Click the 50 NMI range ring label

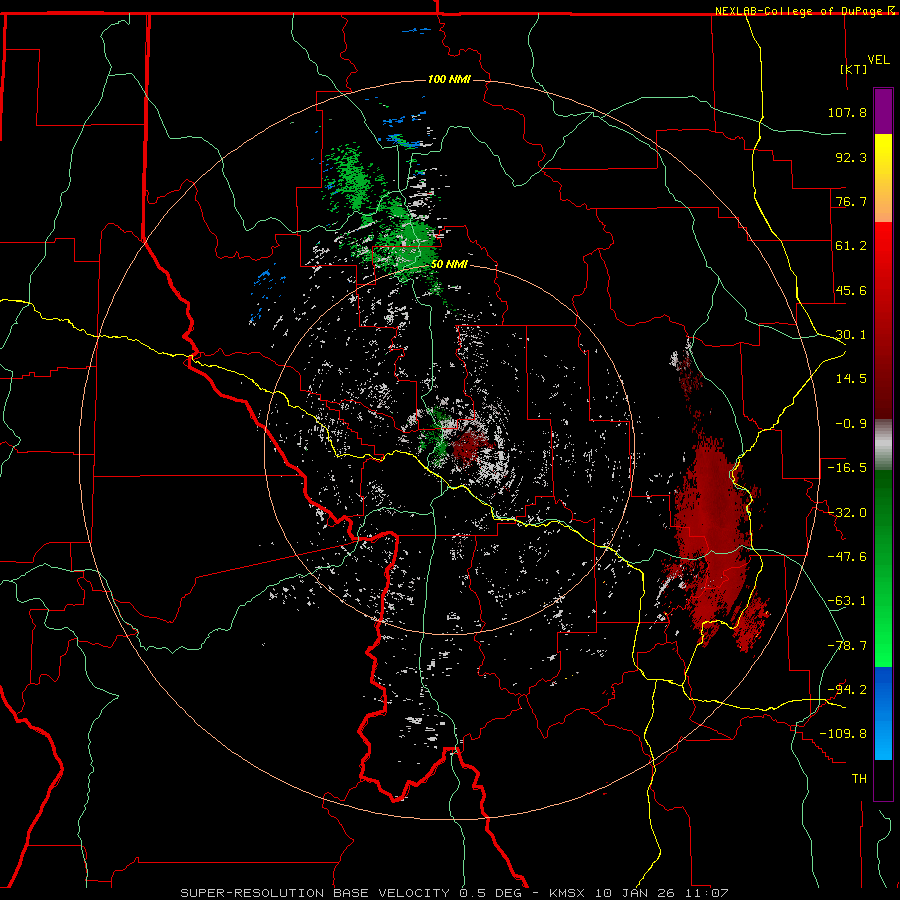449,264
